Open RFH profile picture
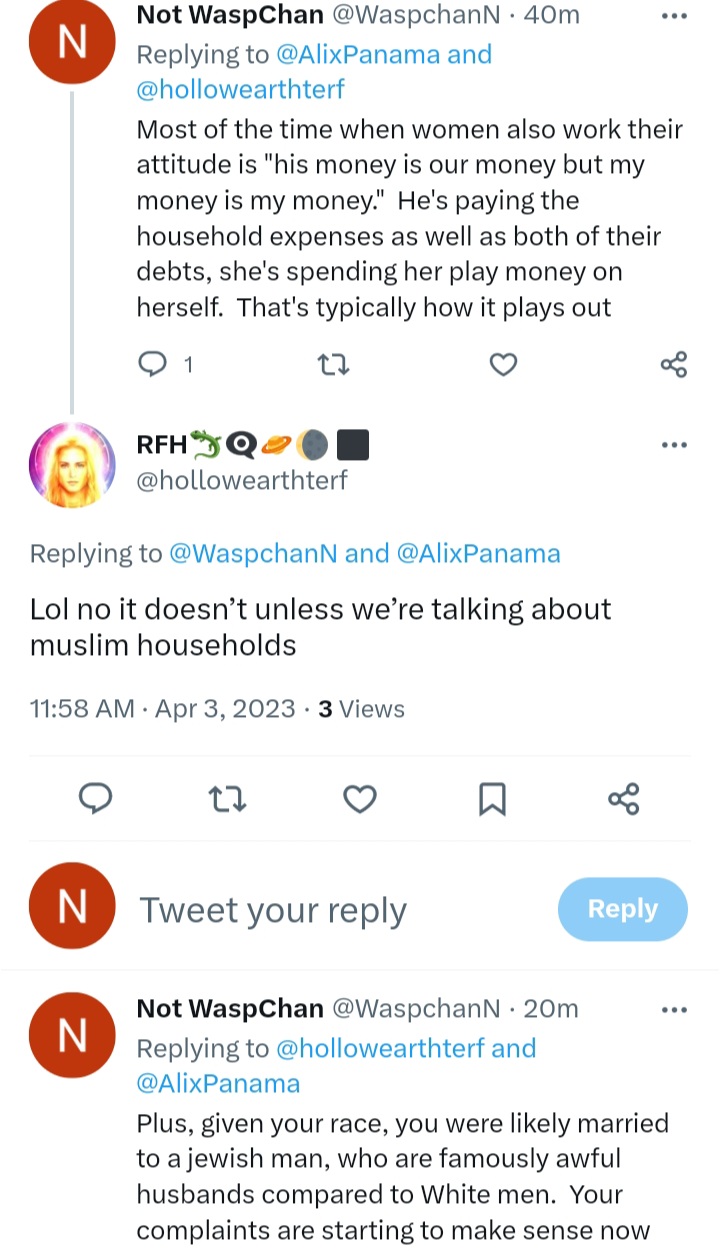720x1260 pixels. coord(73,465)
